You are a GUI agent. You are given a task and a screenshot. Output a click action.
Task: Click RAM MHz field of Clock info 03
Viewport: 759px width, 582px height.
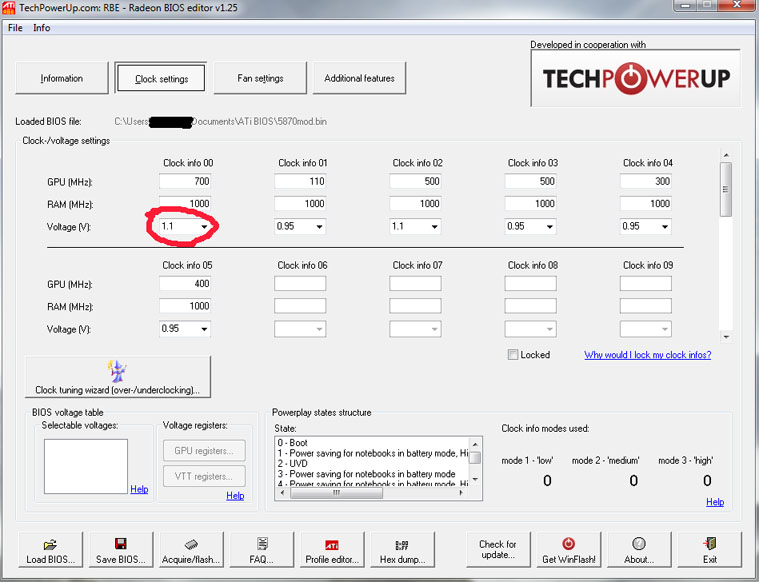[x=531, y=203]
